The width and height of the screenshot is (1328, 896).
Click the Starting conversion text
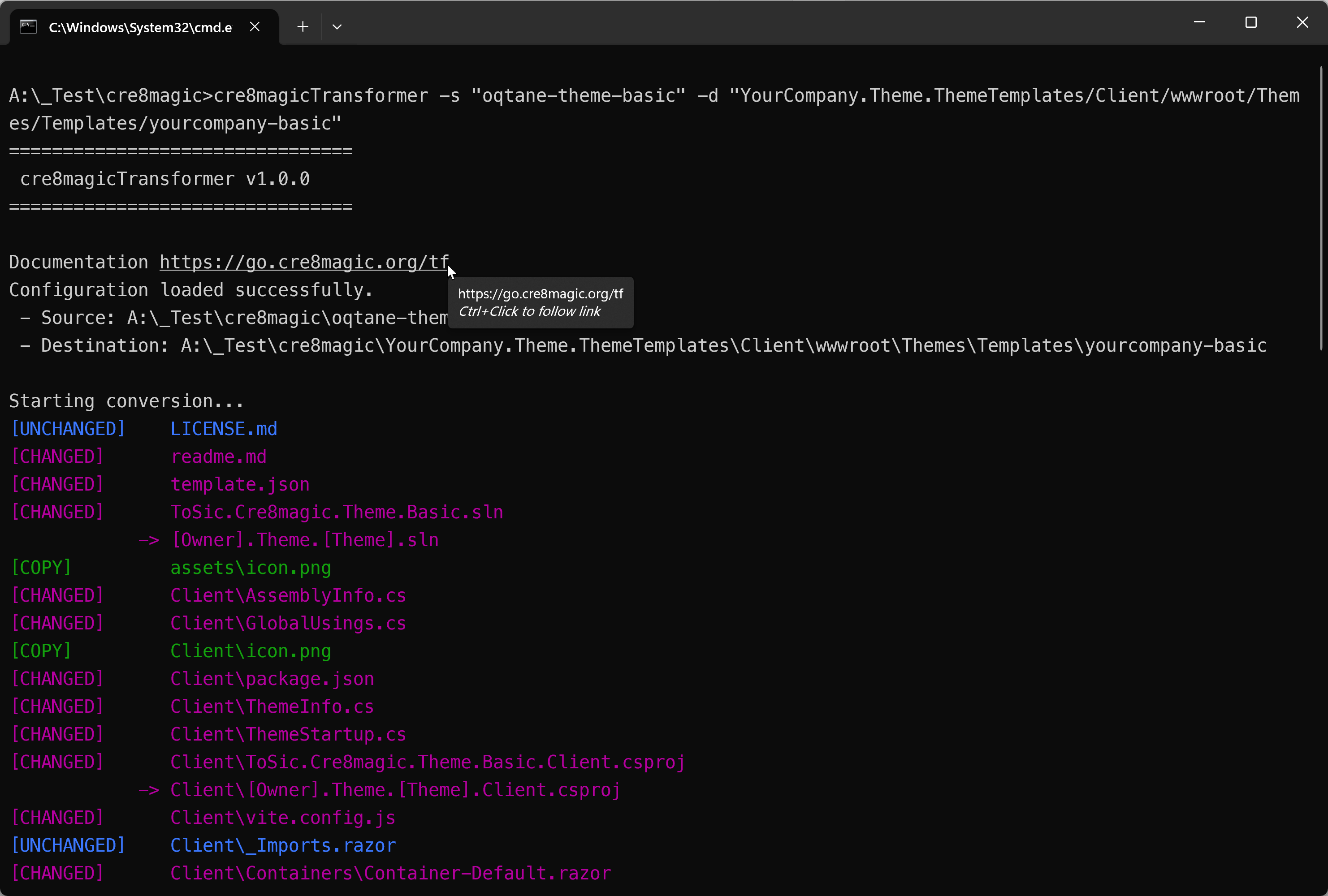(126, 401)
